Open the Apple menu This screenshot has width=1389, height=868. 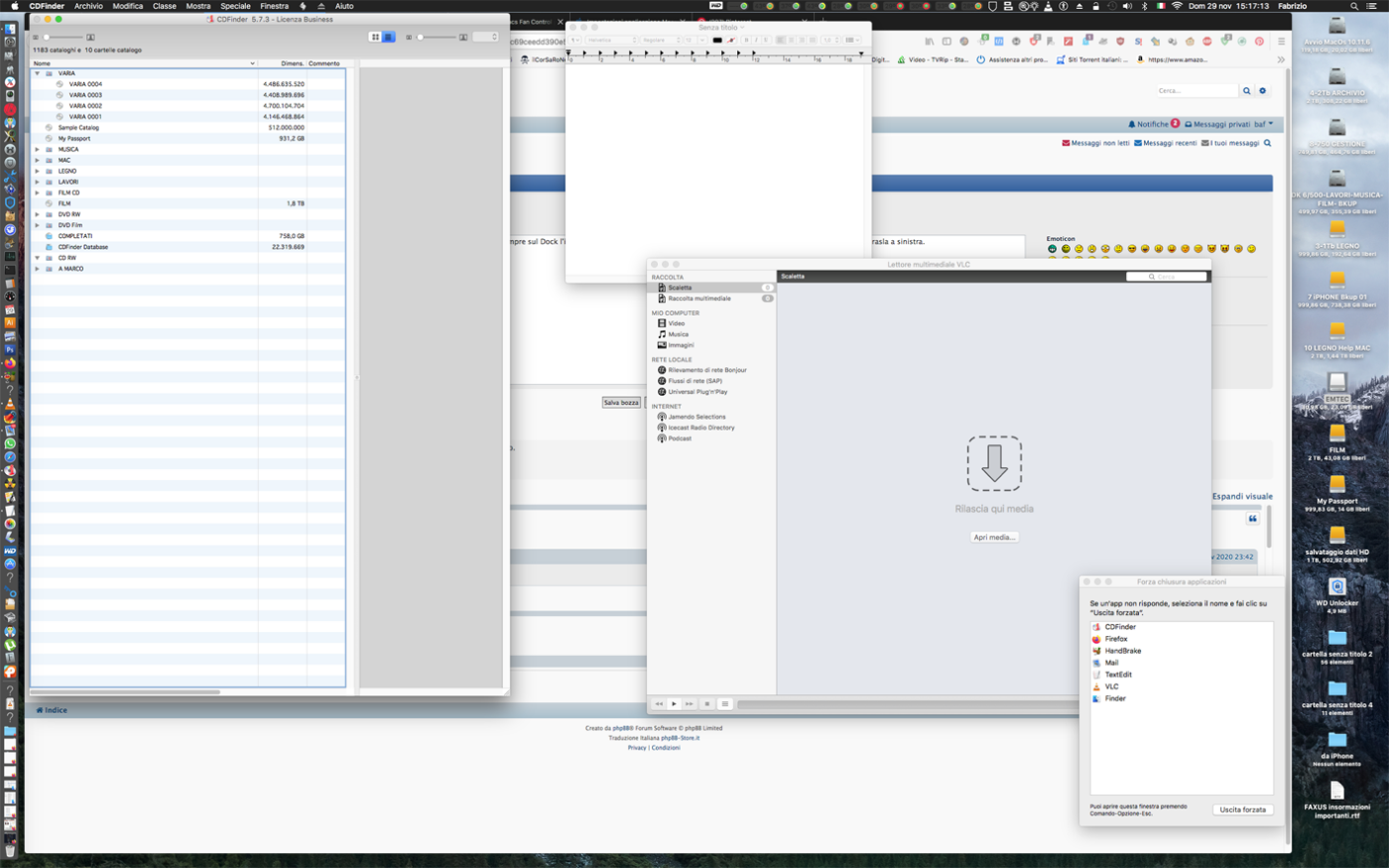(14, 6)
